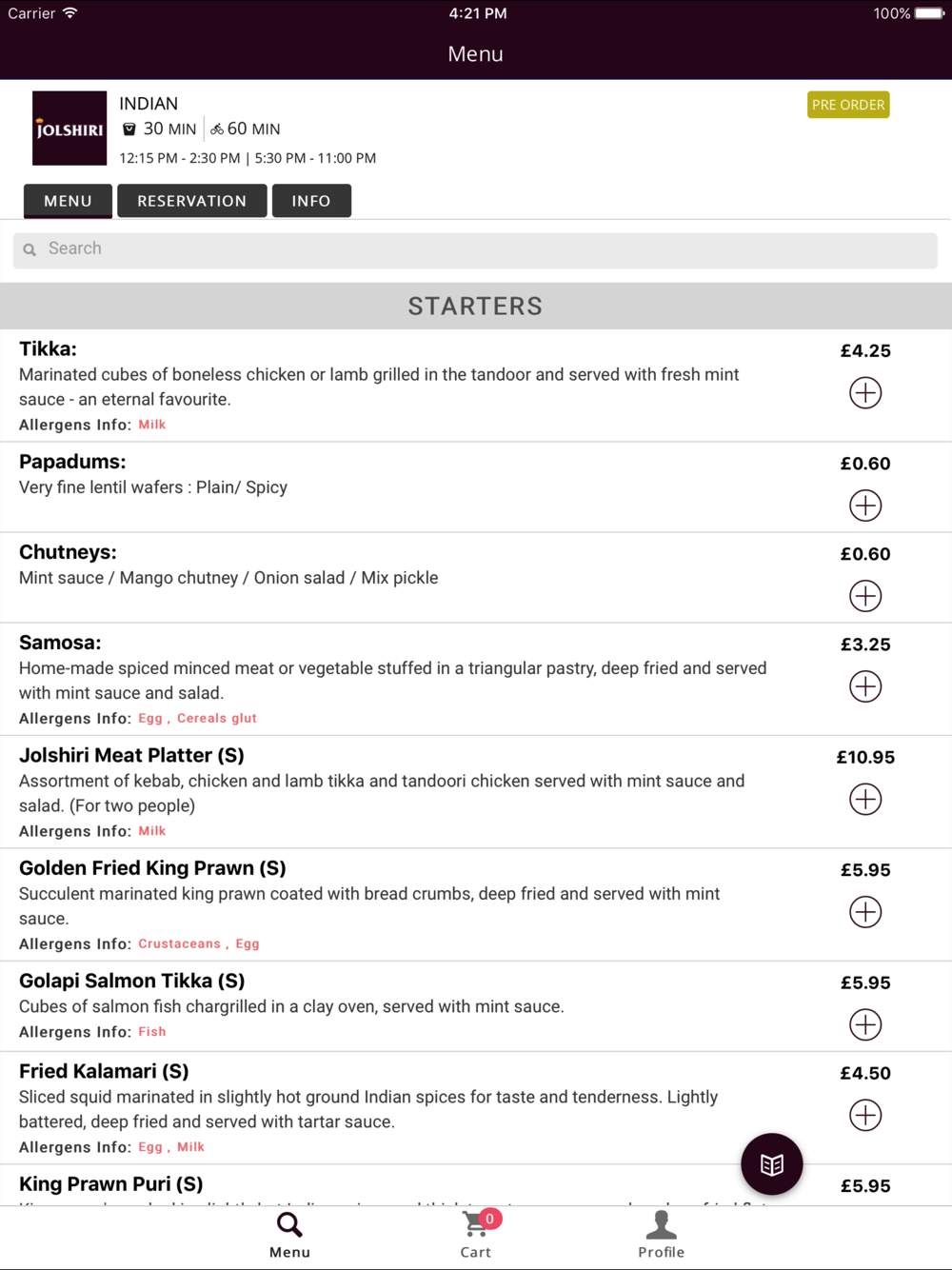Add Golapi Salmon Tikka to cart

[865, 1025]
